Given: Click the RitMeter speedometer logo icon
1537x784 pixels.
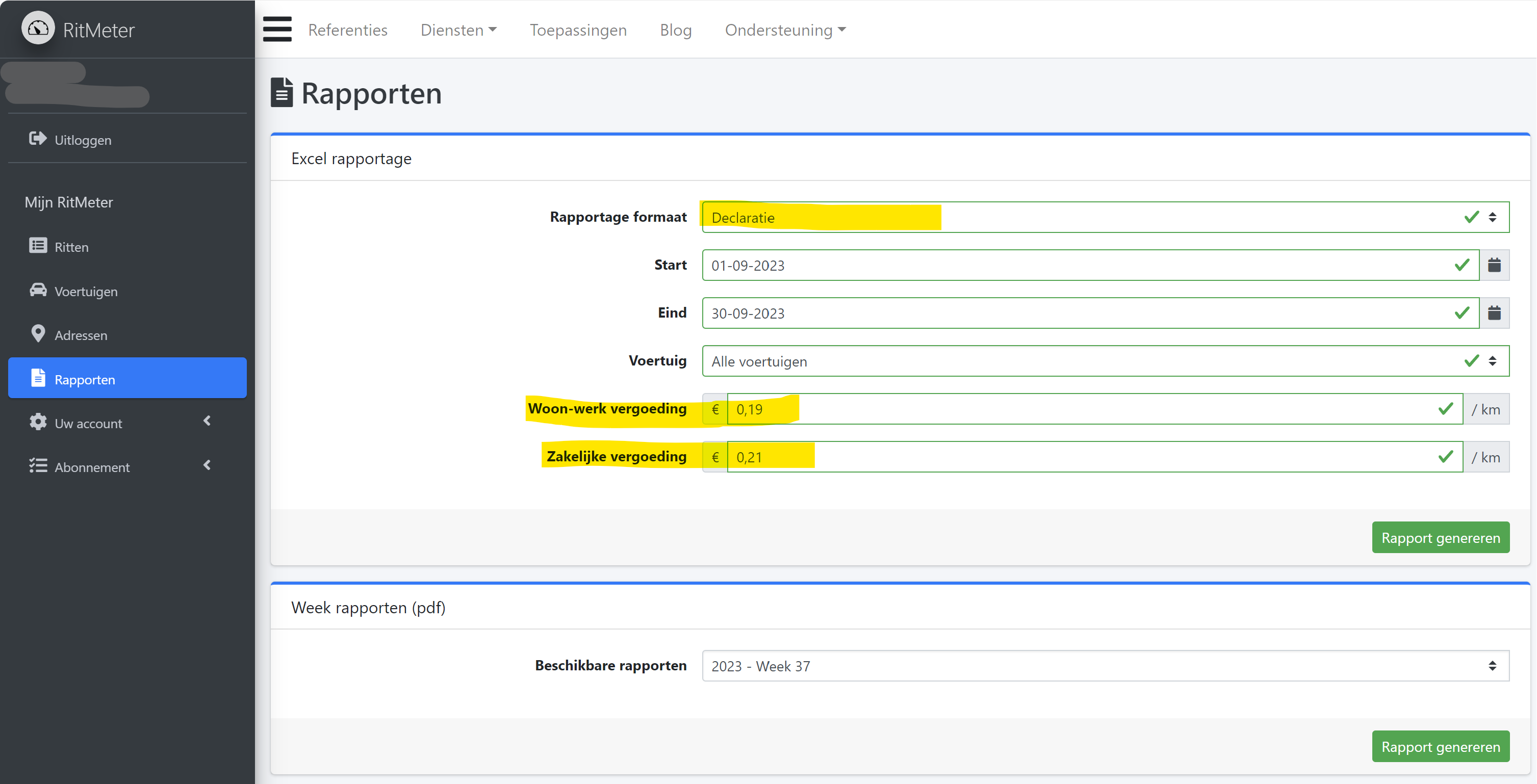Looking at the screenshot, I should (x=38, y=28).
